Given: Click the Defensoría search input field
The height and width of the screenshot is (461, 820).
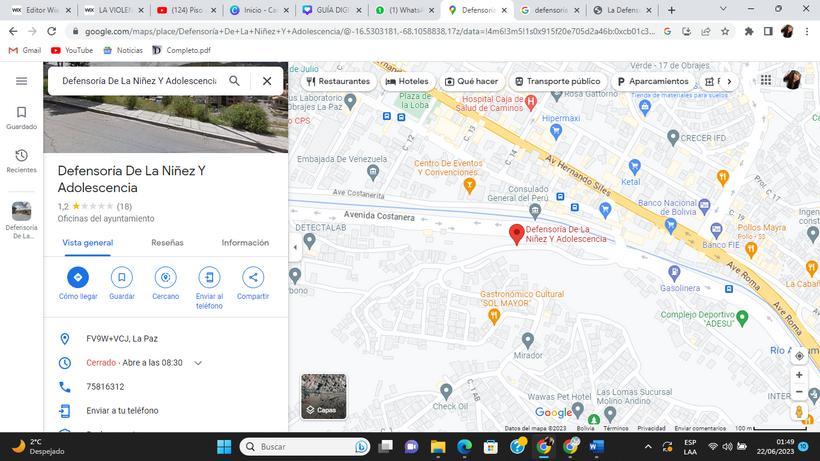Looking at the screenshot, I should pos(139,81).
